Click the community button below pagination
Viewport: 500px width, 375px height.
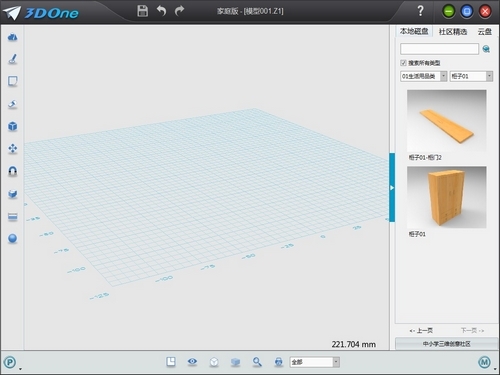[446, 344]
